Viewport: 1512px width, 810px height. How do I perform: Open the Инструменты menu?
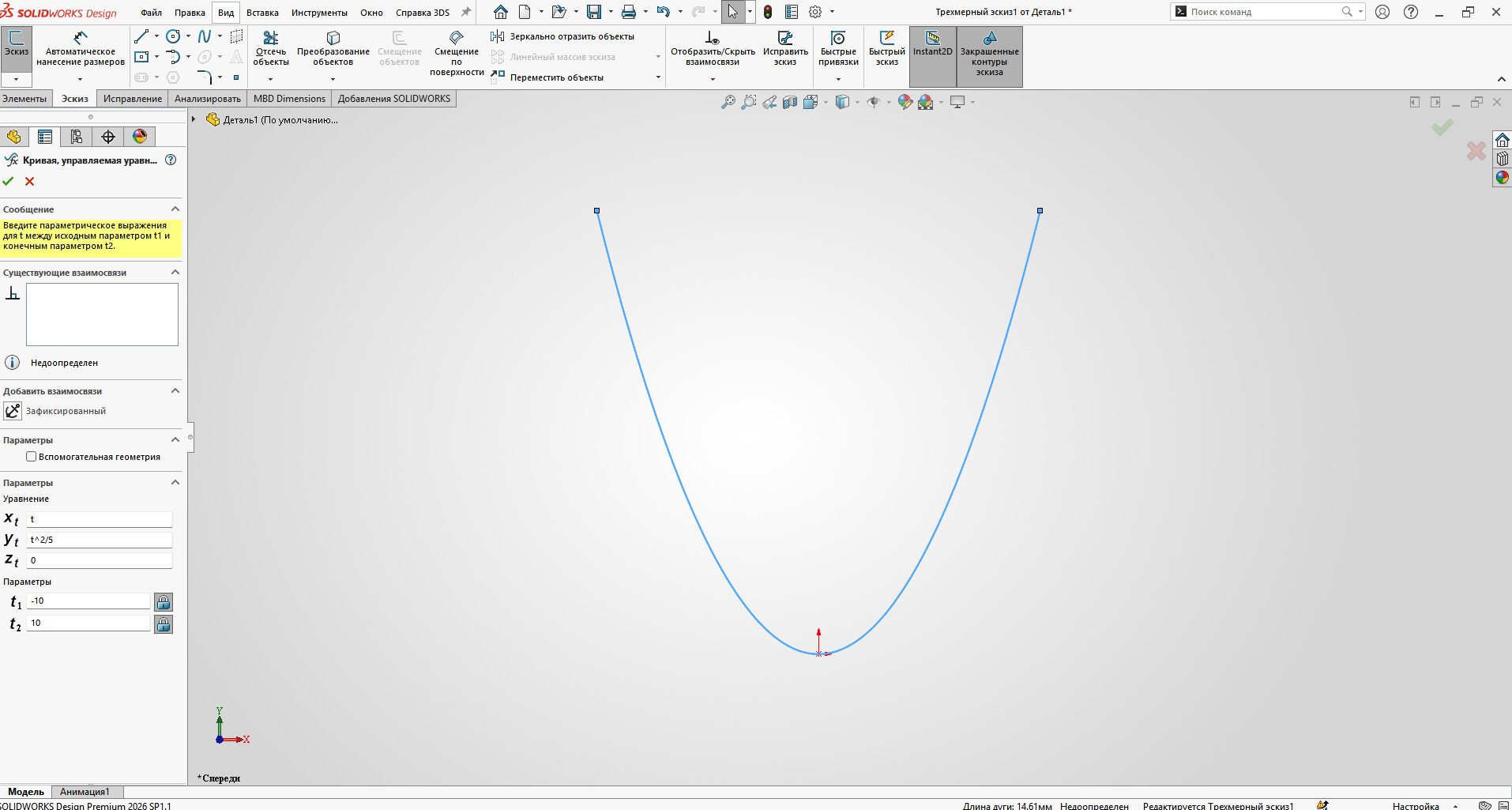tap(319, 13)
